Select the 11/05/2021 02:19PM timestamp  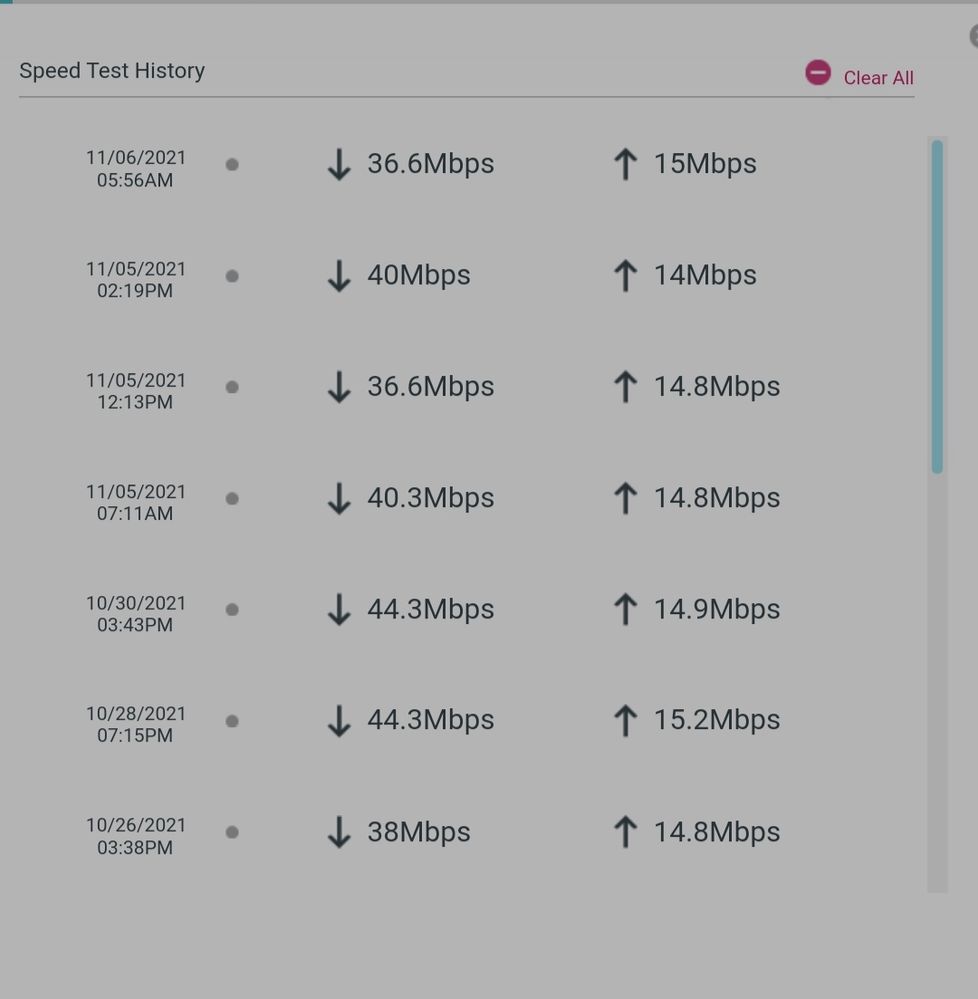click(x=136, y=280)
